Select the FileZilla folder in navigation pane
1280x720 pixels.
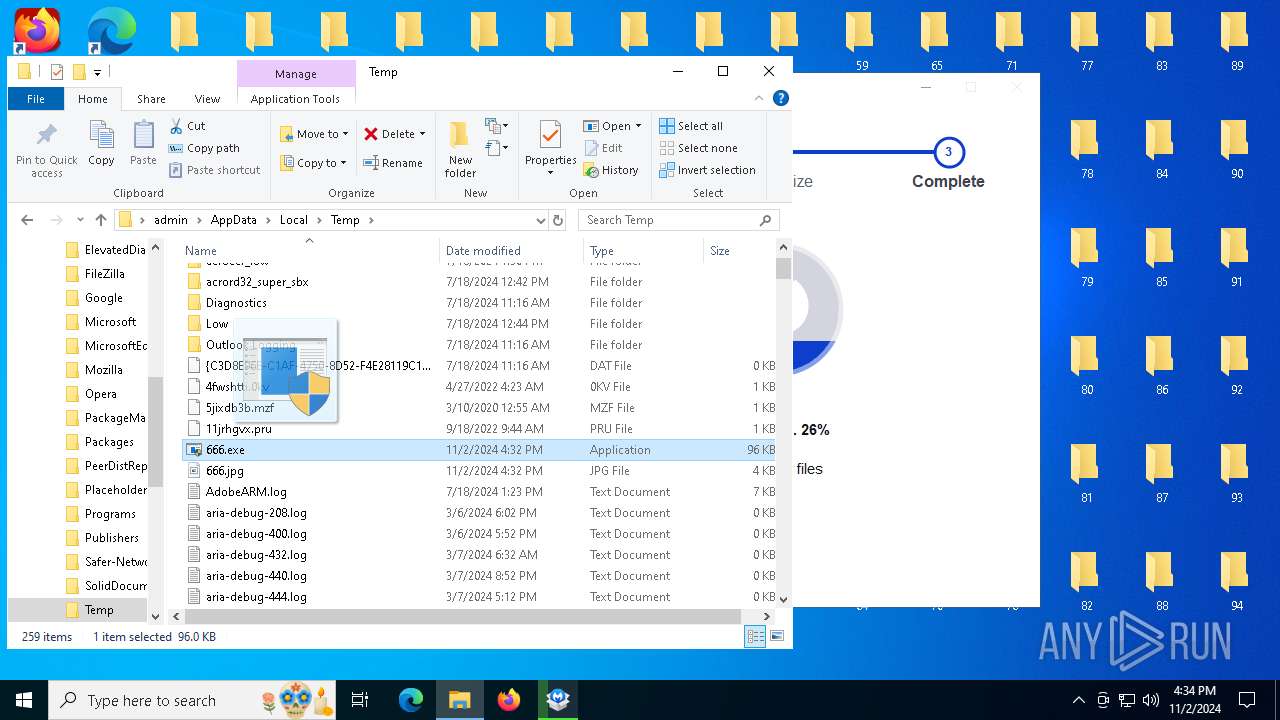click(x=104, y=274)
